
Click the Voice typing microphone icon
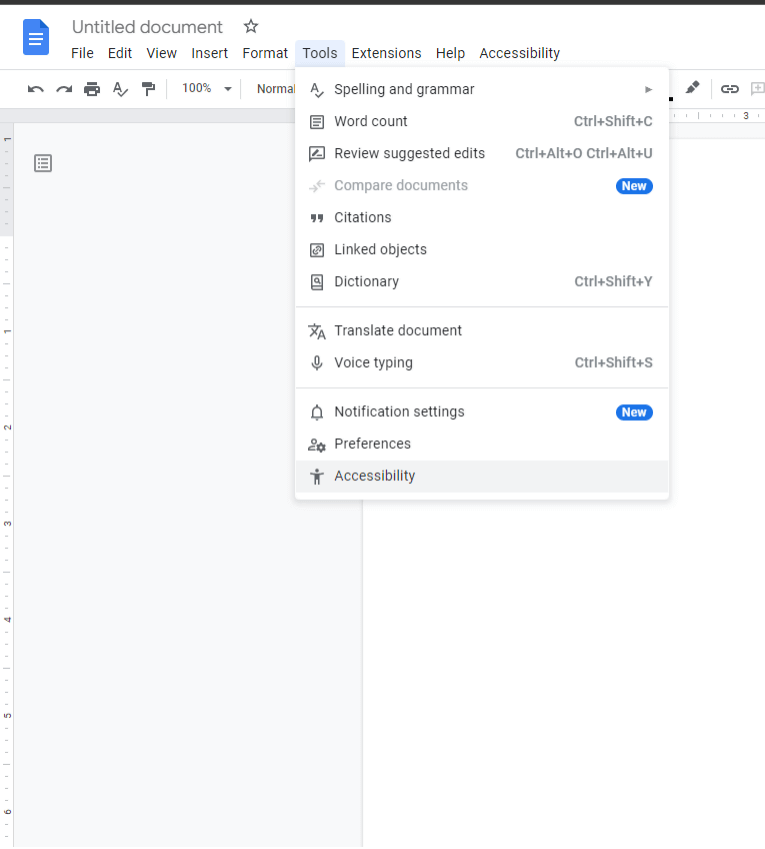317,363
